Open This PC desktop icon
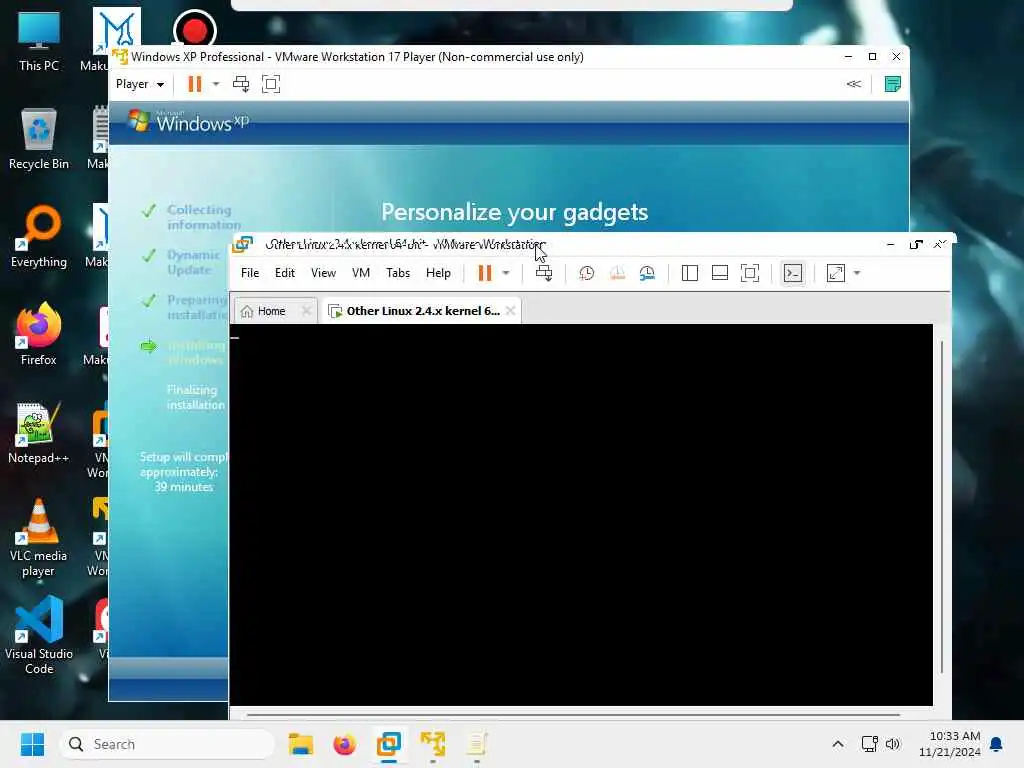This screenshot has height=768, width=1024. click(x=39, y=40)
